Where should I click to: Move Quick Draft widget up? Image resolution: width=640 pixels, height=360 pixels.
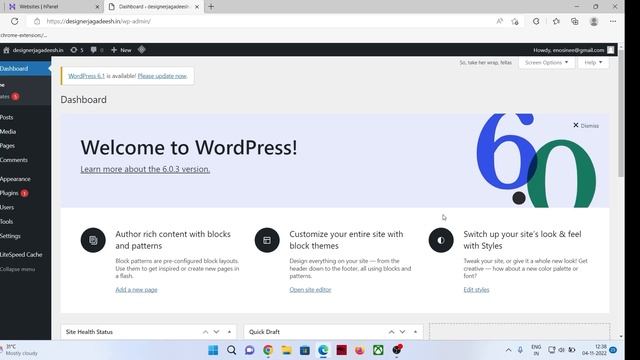[x=391, y=332]
